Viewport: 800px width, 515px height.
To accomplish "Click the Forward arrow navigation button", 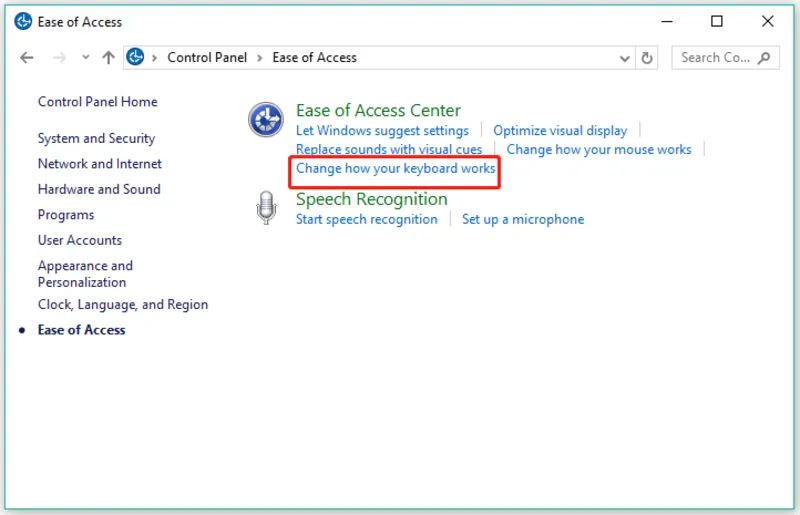I will (59, 58).
